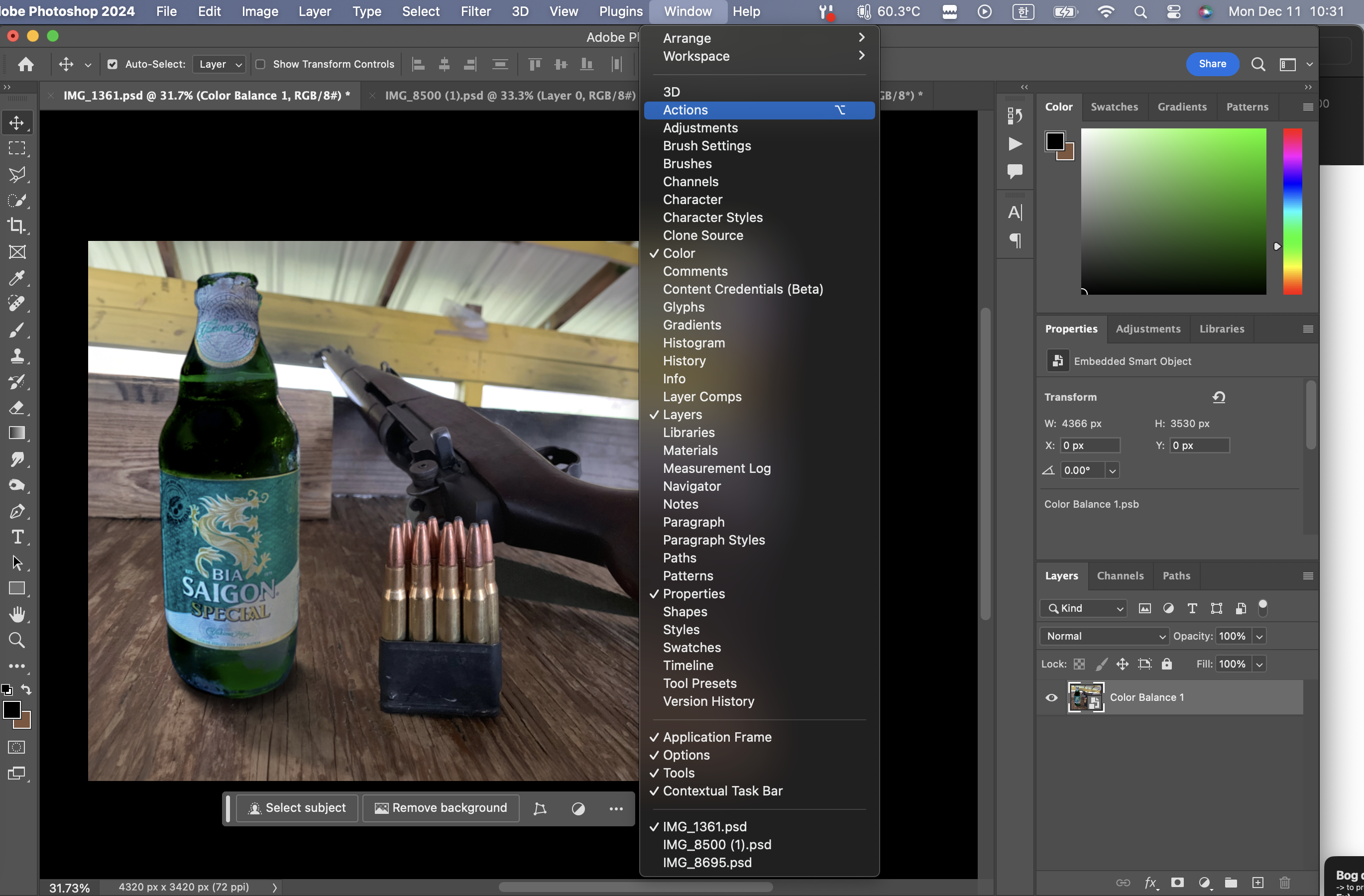Hide the Color Balance 1 layer
Screen dimensions: 1364x896
[x=1051, y=697]
